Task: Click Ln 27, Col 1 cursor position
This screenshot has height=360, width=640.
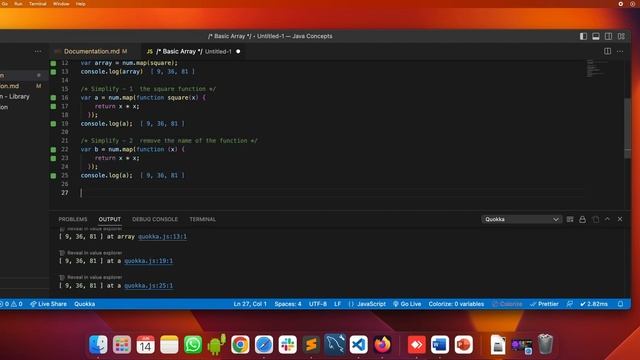Action: click(250, 304)
